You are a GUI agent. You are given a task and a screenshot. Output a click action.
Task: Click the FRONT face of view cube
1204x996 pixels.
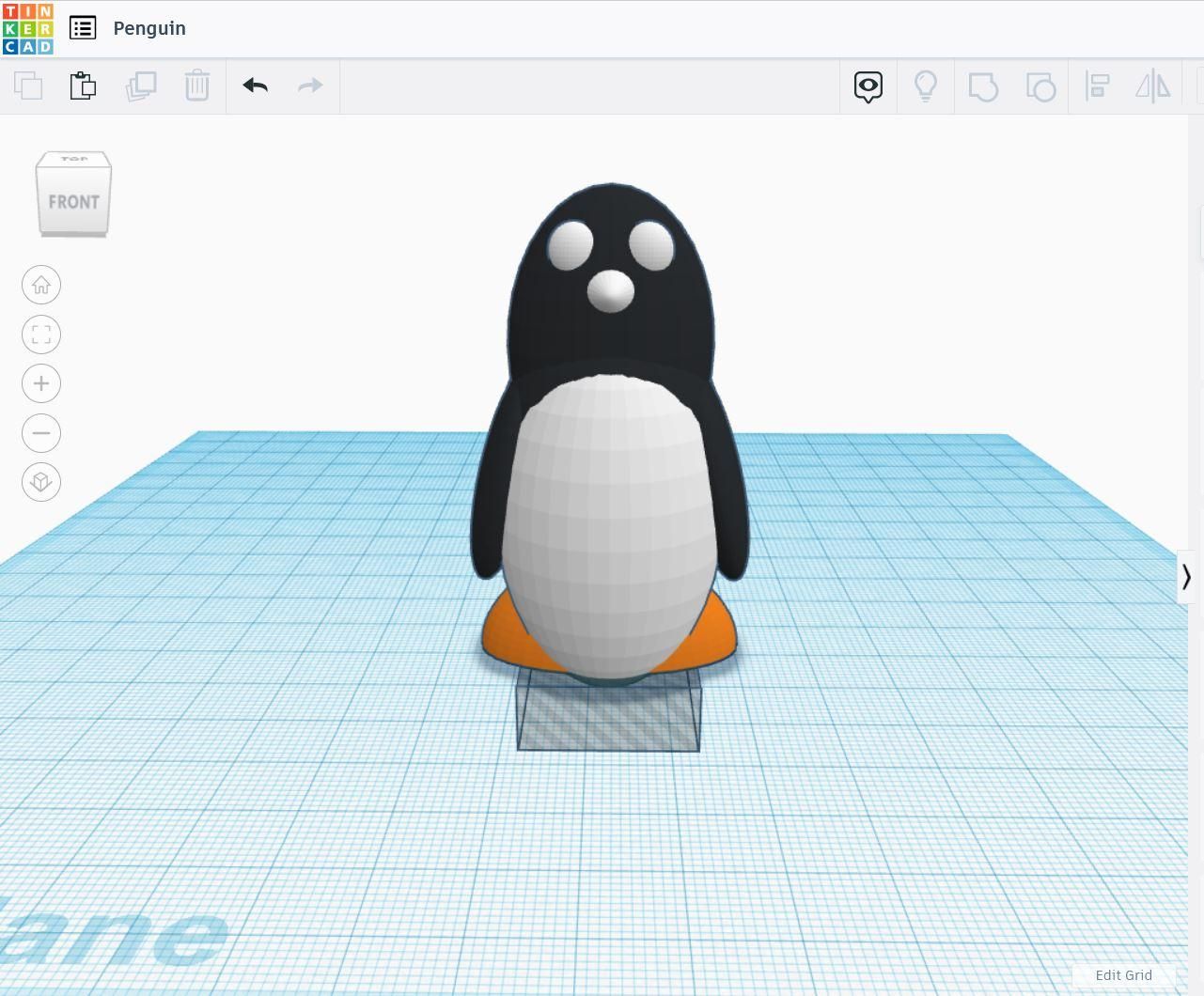point(73,202)
